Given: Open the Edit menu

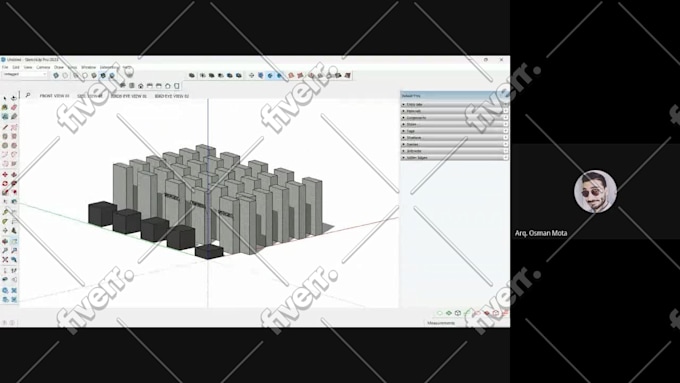Looking at the screenshot, I should point(16,67).
